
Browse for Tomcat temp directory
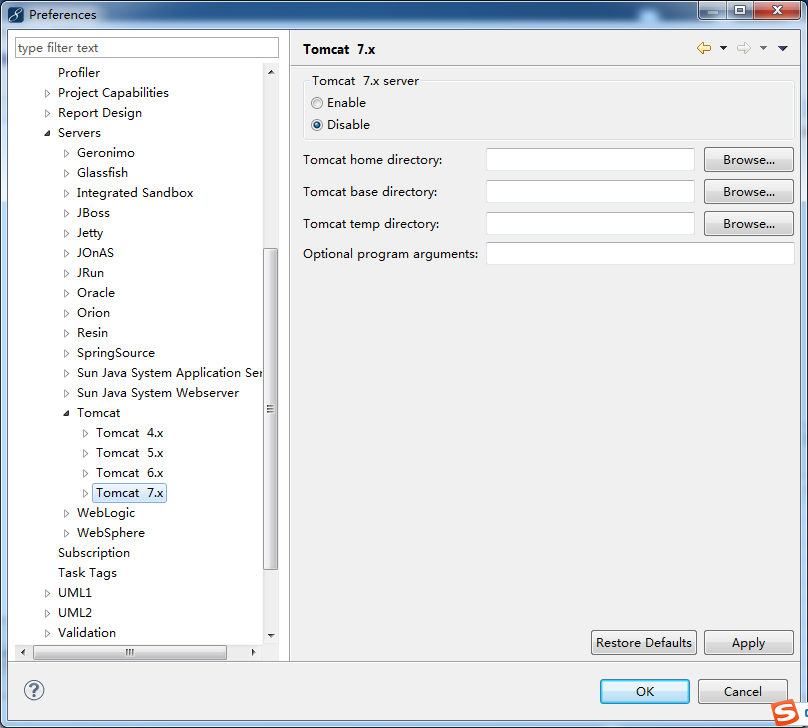pos(748,224)
